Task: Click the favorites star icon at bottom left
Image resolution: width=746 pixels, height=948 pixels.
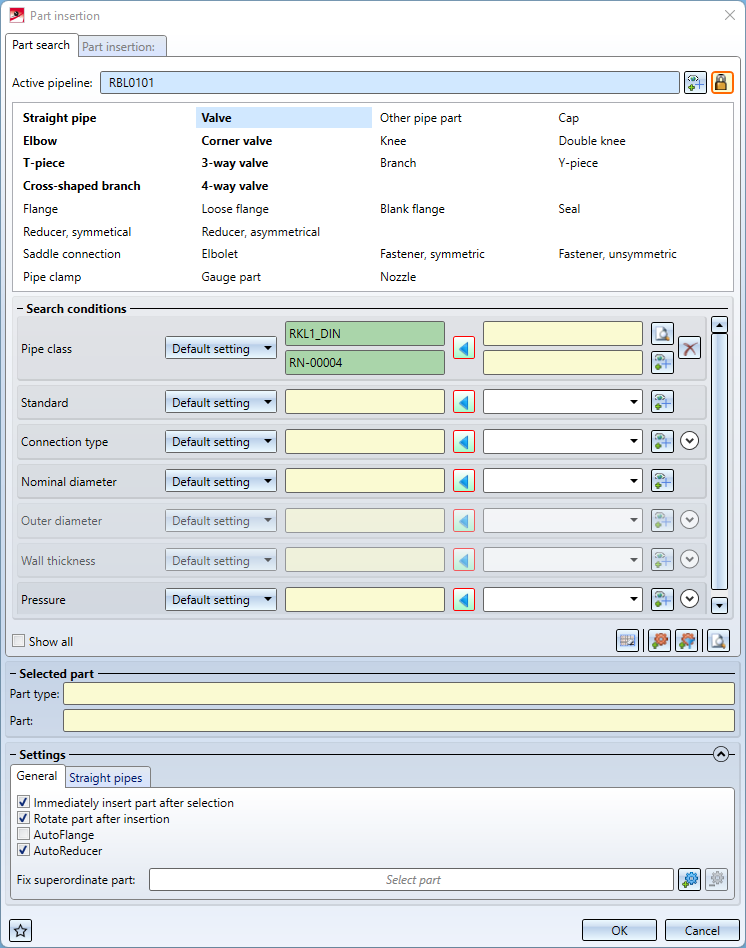Action: (21, 931)
